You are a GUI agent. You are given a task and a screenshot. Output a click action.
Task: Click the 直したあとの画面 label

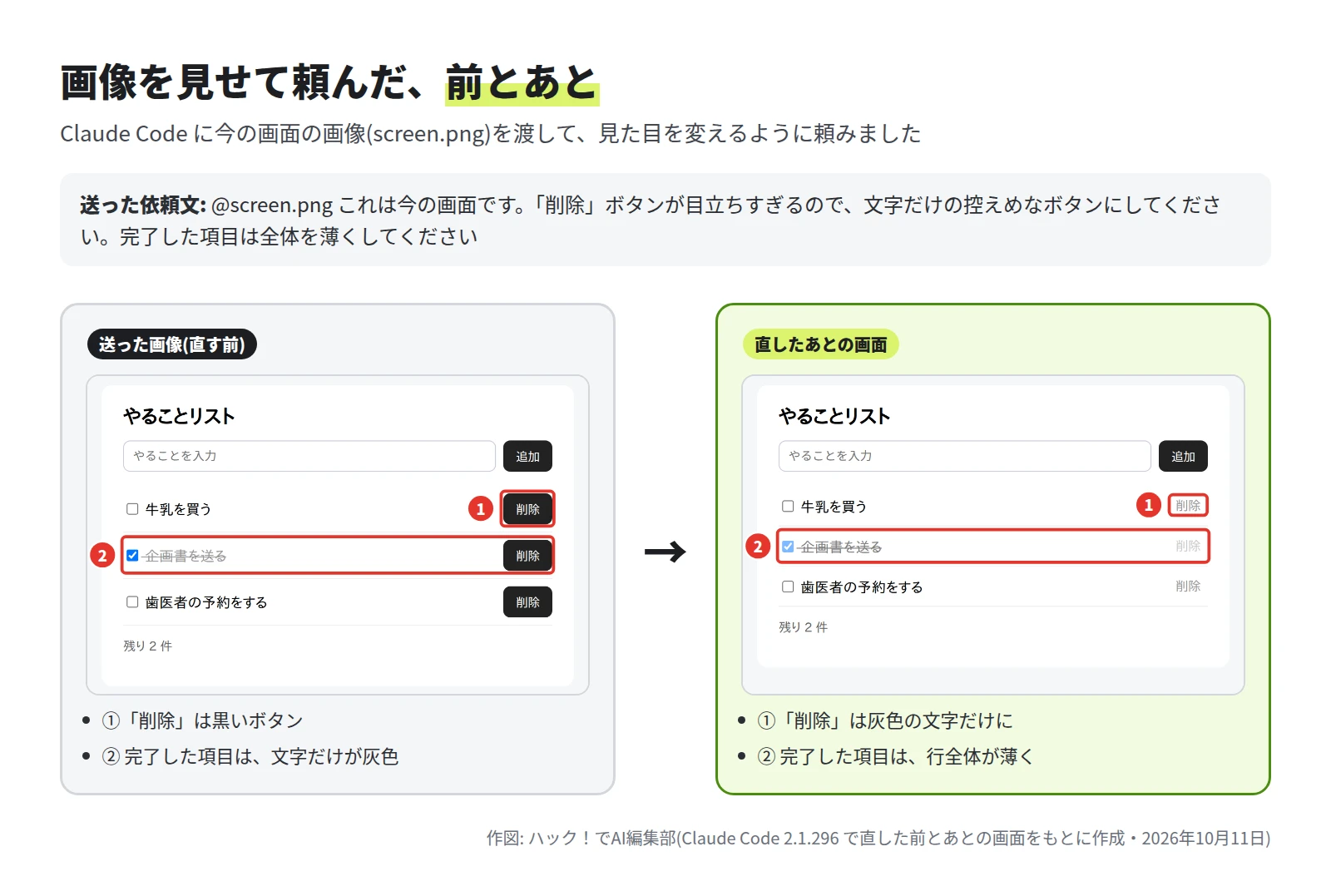click(x=820, y=344)
